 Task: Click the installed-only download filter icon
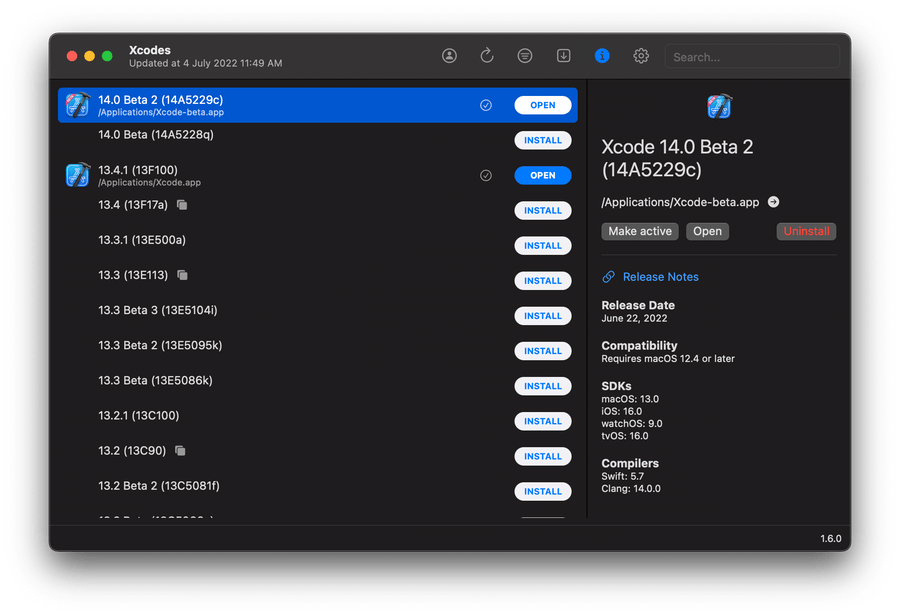pyautogui.click(x=564, y=56)
